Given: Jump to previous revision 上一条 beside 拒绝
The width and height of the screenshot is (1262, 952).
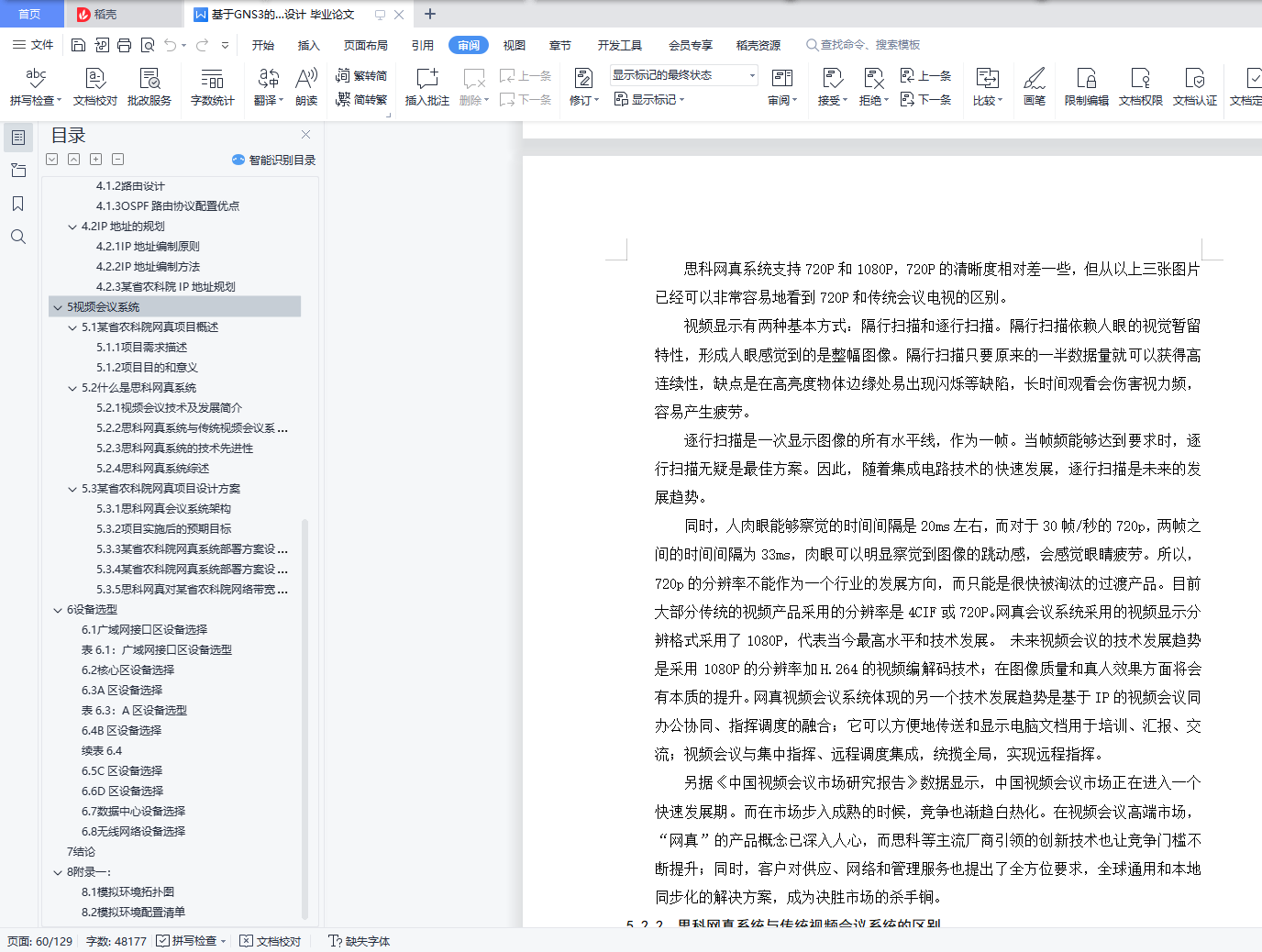Looking at the screenshot, I should click(925, 76).
